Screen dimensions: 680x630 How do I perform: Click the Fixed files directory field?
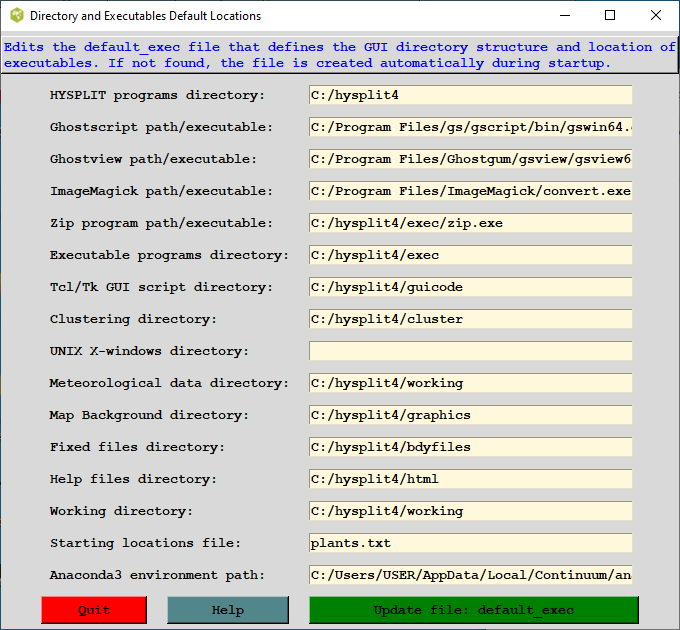coord(470,447)
